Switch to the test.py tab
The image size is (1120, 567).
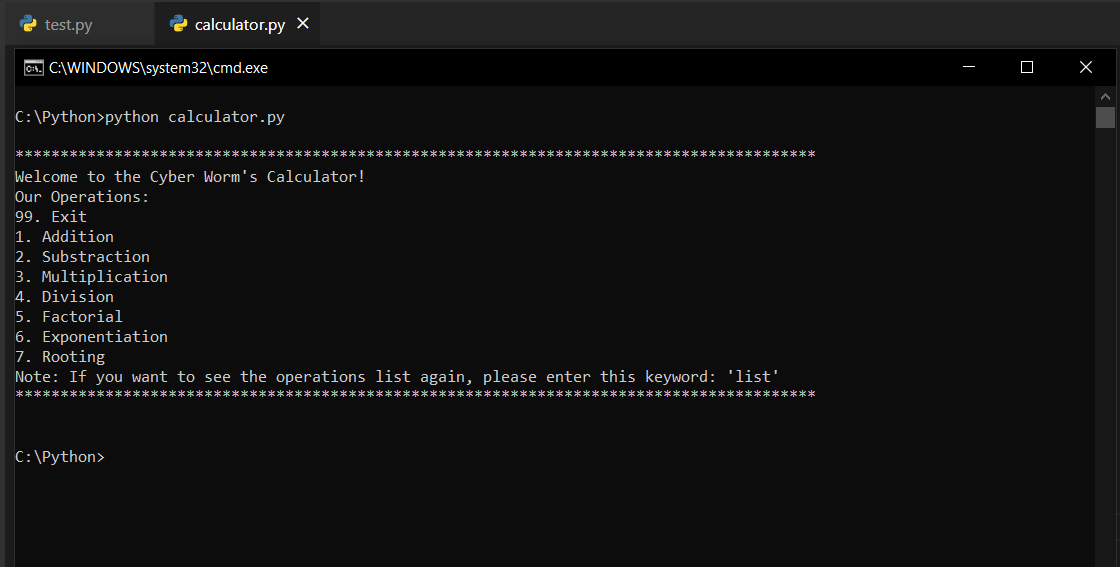click(x=68, y=25)
